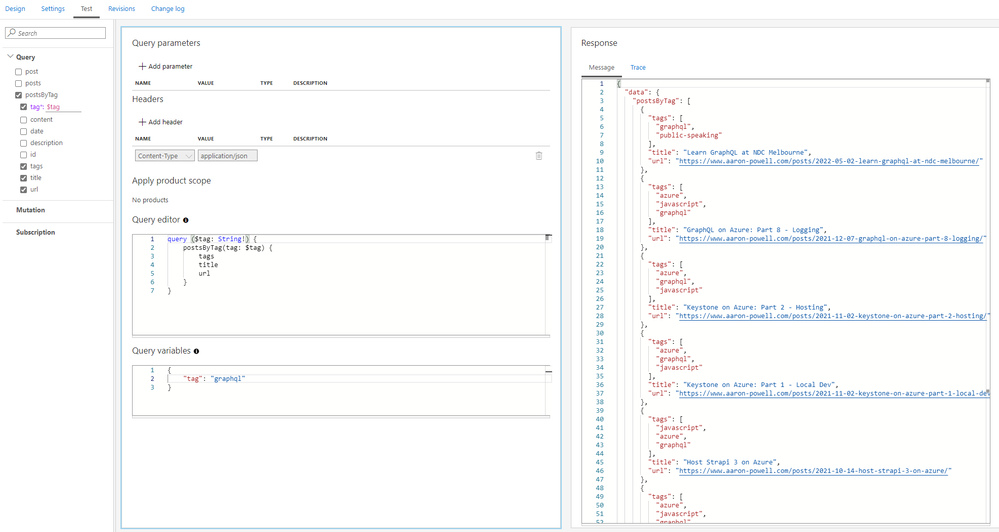Uncheck the title field checkbox

pos(24,178)
